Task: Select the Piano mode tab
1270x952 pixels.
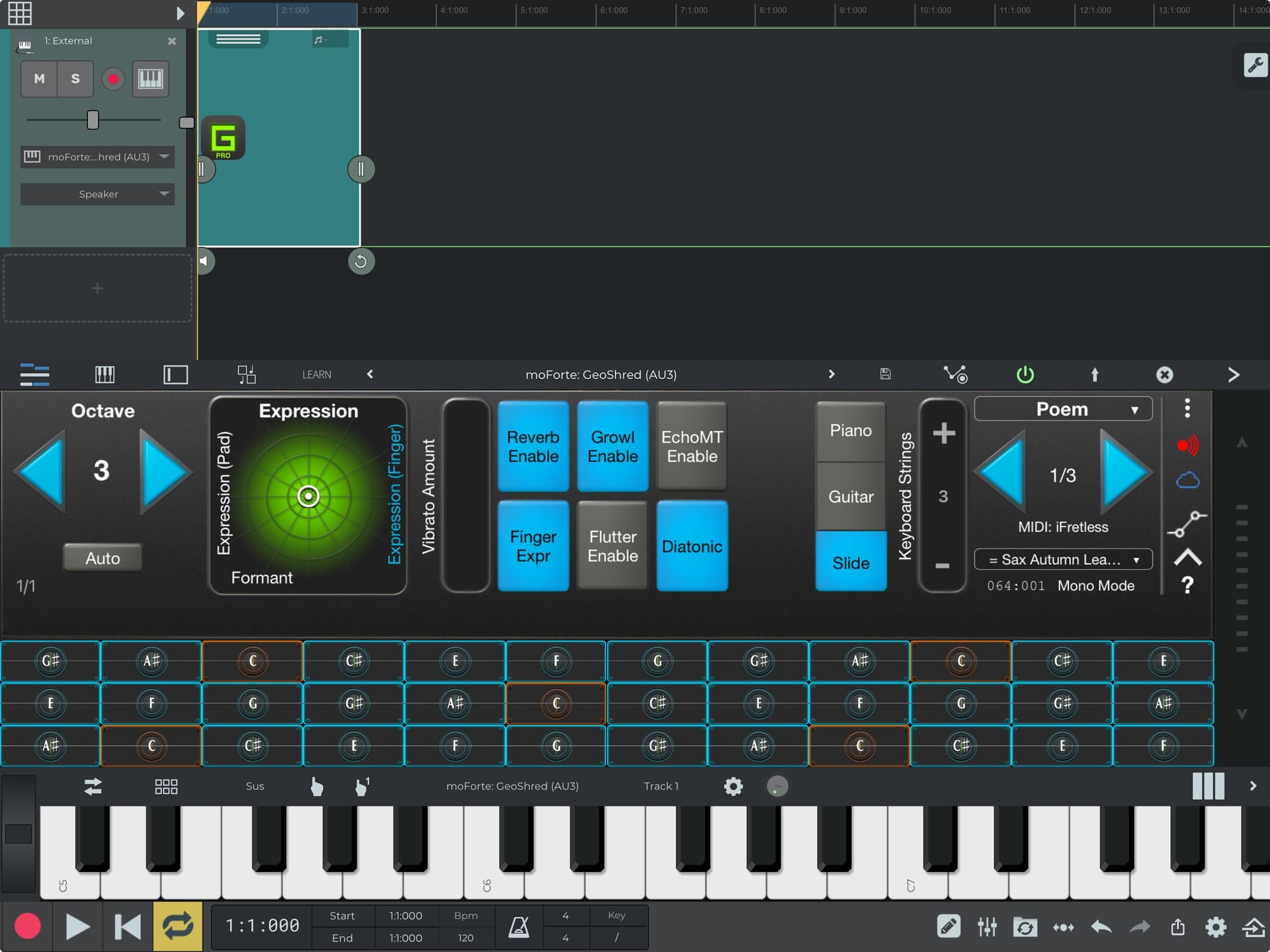Action: pyautogui.click(x=851, y=431)
